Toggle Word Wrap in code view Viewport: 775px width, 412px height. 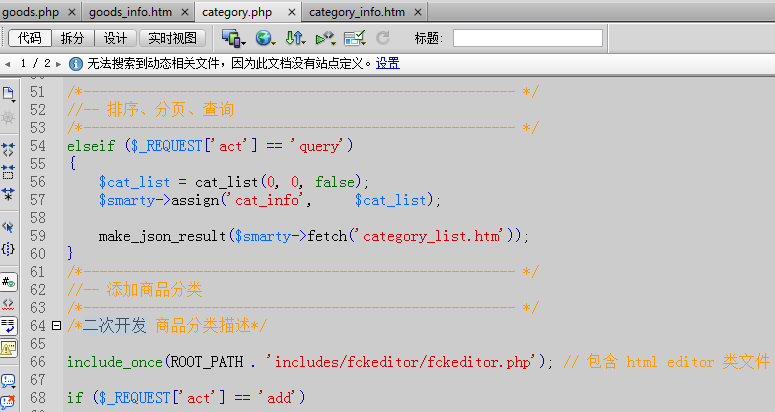(8, 326)
